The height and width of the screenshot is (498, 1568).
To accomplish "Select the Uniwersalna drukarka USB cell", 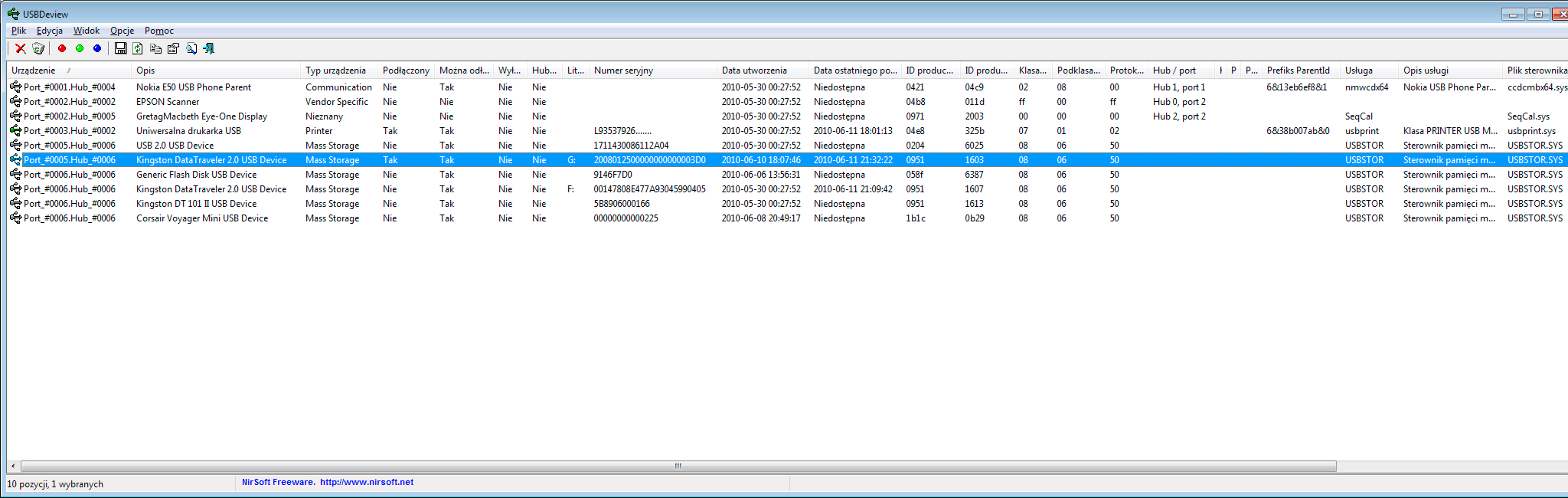I will [188, 131].
